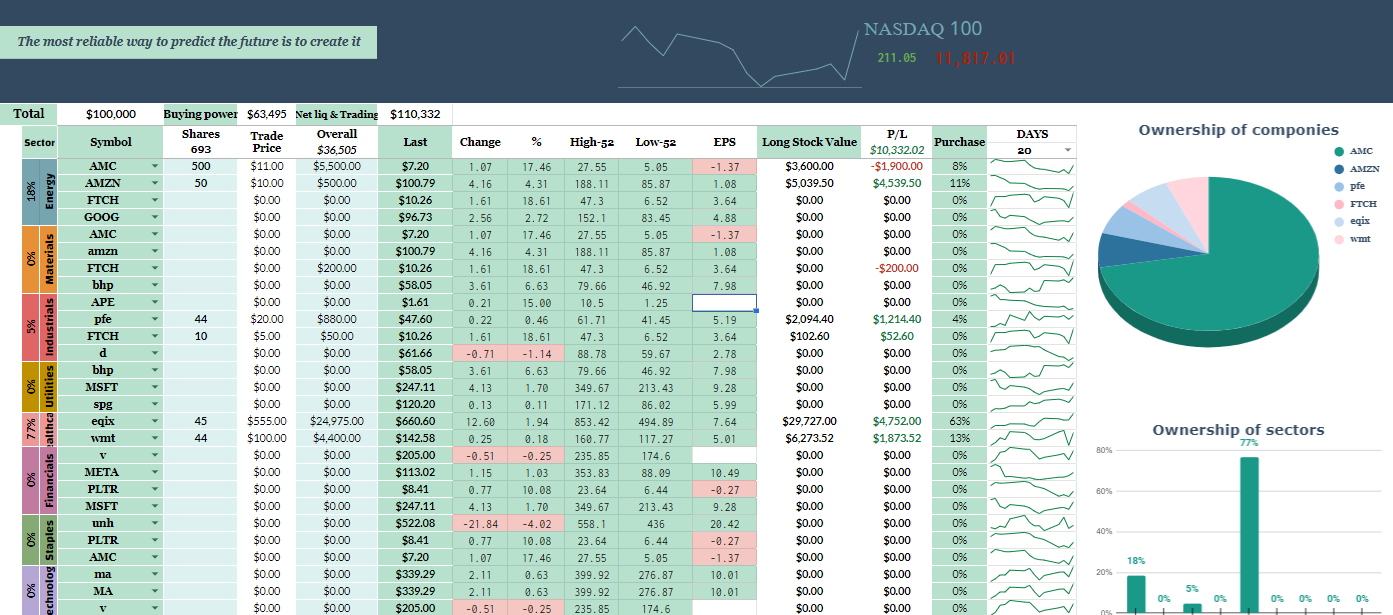The width and height of the screenshot is (1393, 615).
Task: Select the -$1,900.00 P/L cell
Action: (x=897, y=166)
